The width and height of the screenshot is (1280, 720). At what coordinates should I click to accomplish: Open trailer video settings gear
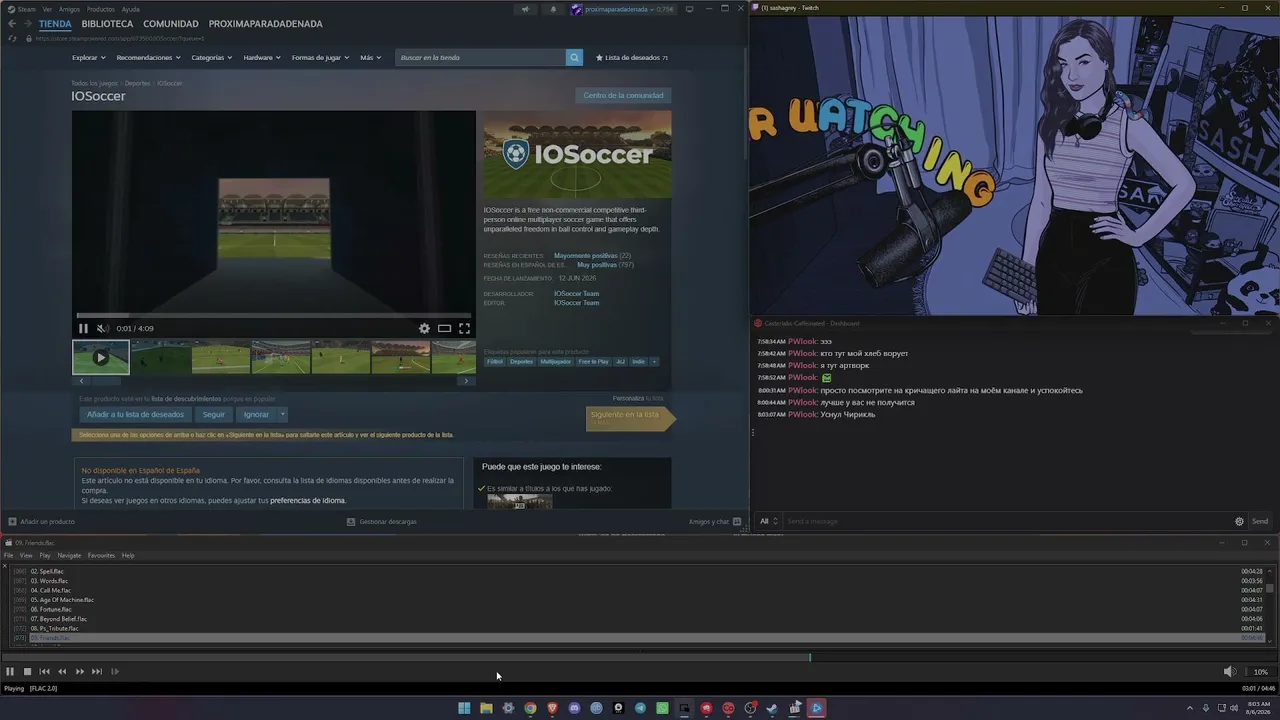[424, 328]
